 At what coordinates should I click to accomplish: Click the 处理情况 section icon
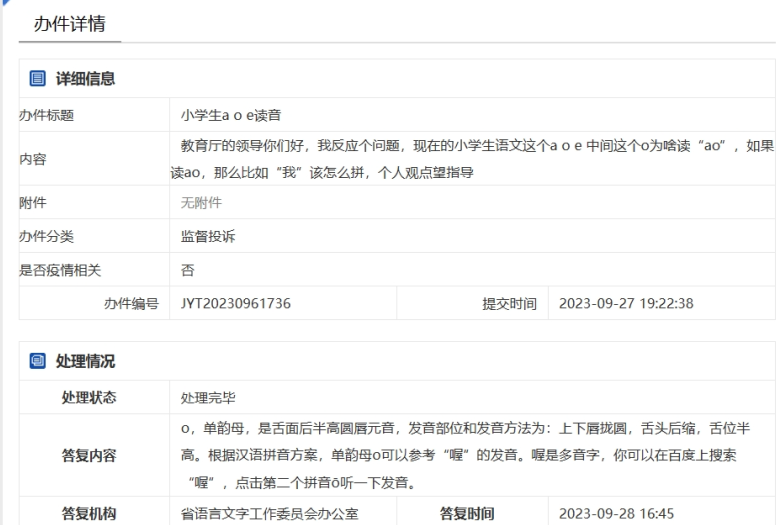pyautogui.click(x=38, y=361)
